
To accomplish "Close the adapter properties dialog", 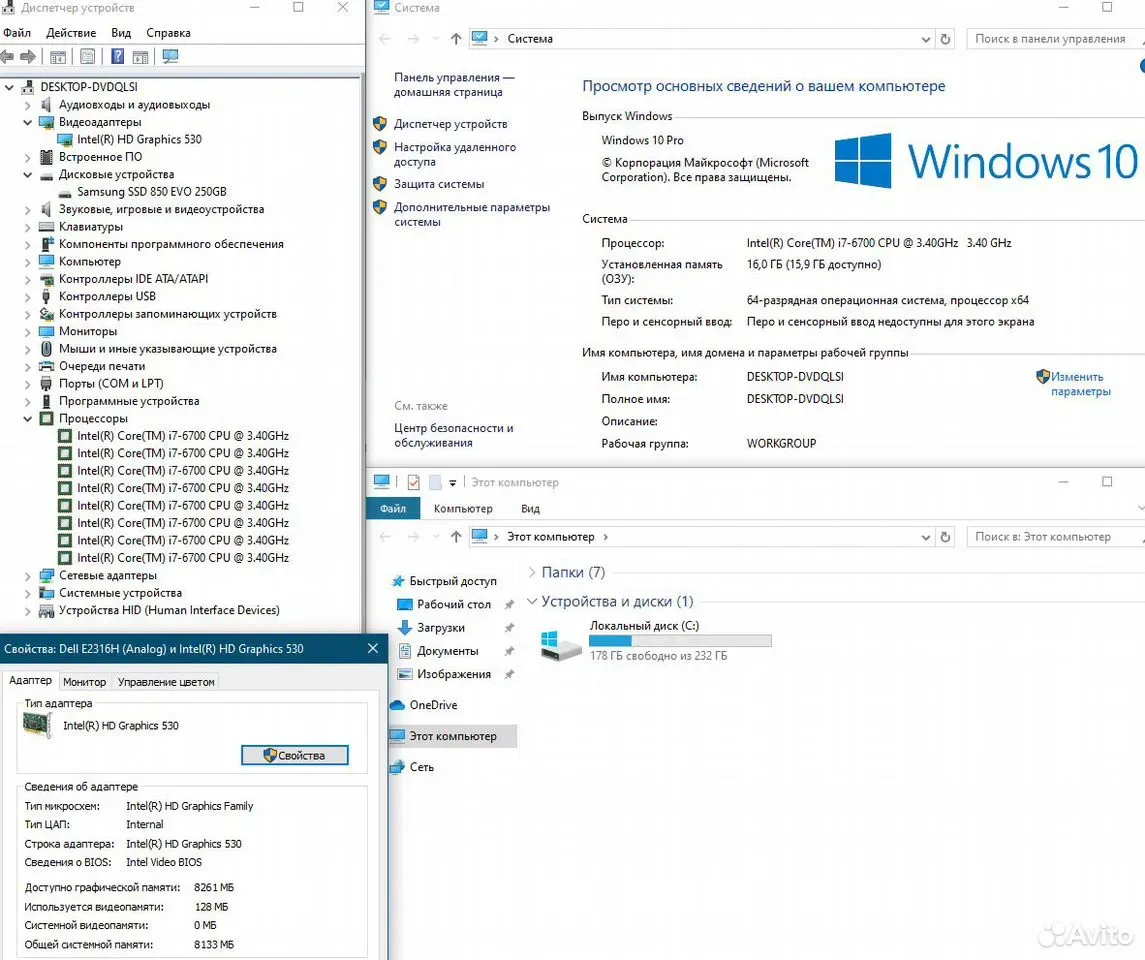I will (372, 648).
